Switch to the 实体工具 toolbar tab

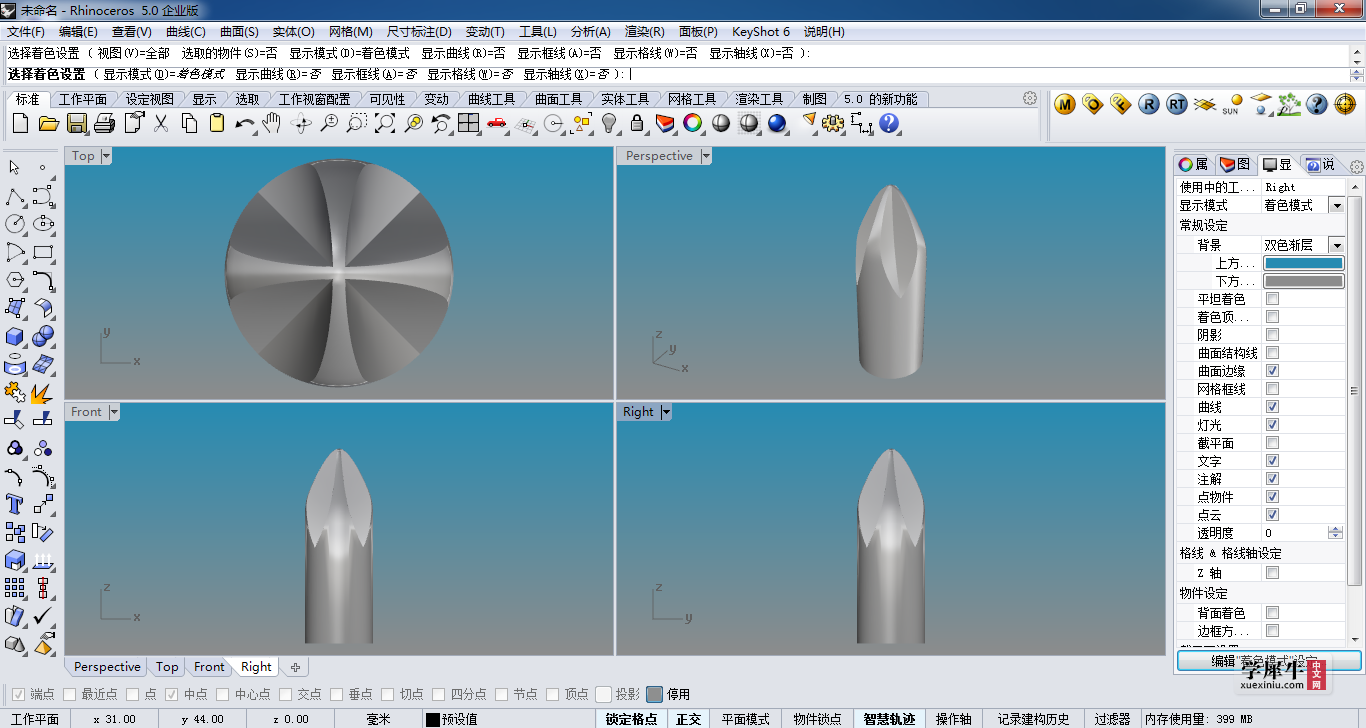(625, 99)
